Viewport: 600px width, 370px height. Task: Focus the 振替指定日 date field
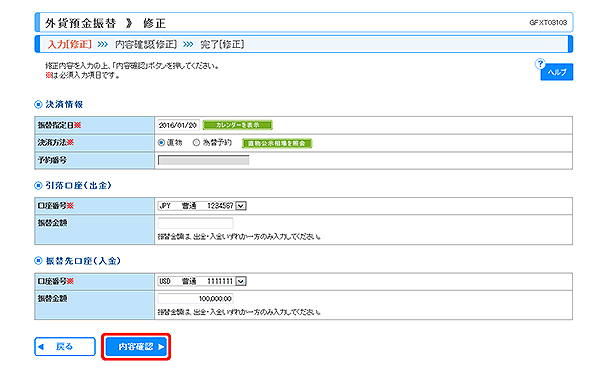(178, 125)
